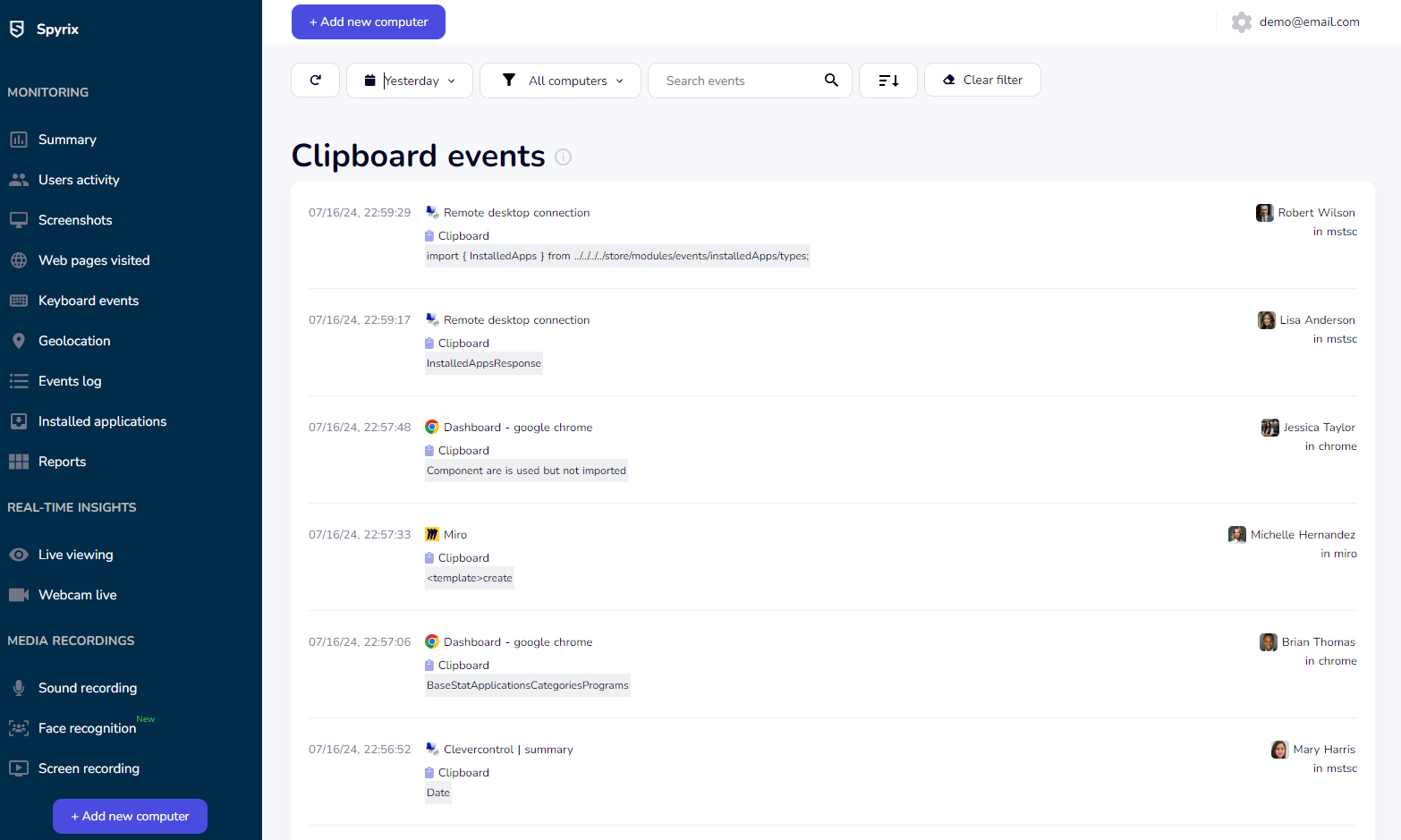Click 'Component are is used but not imported'

(x=526, y=471)
